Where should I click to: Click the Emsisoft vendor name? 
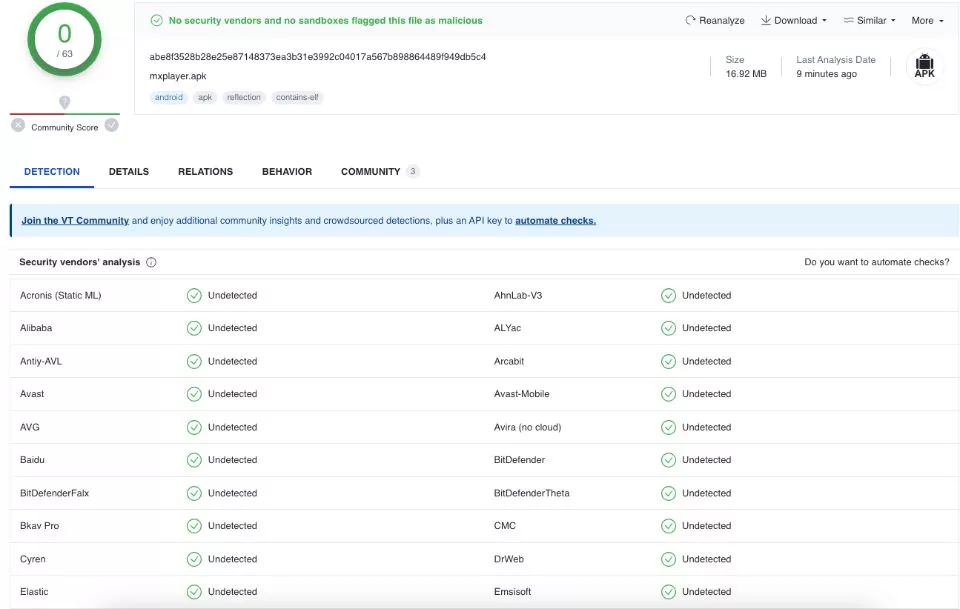[x=512, y=592]
